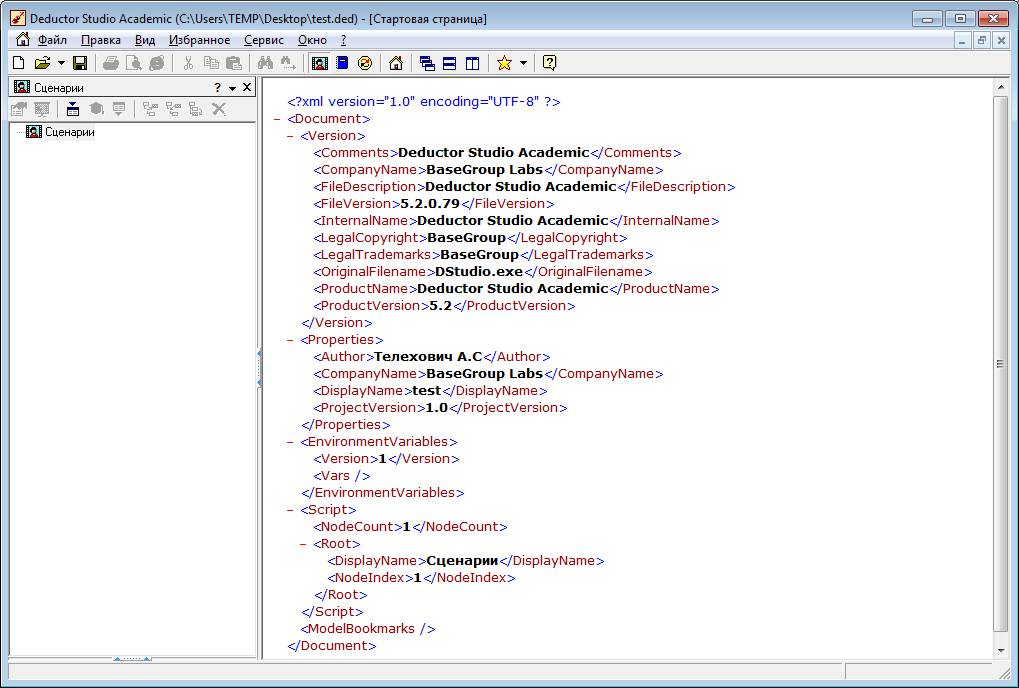Click the ModelBookmarks tag

click(x=368, y=629)
